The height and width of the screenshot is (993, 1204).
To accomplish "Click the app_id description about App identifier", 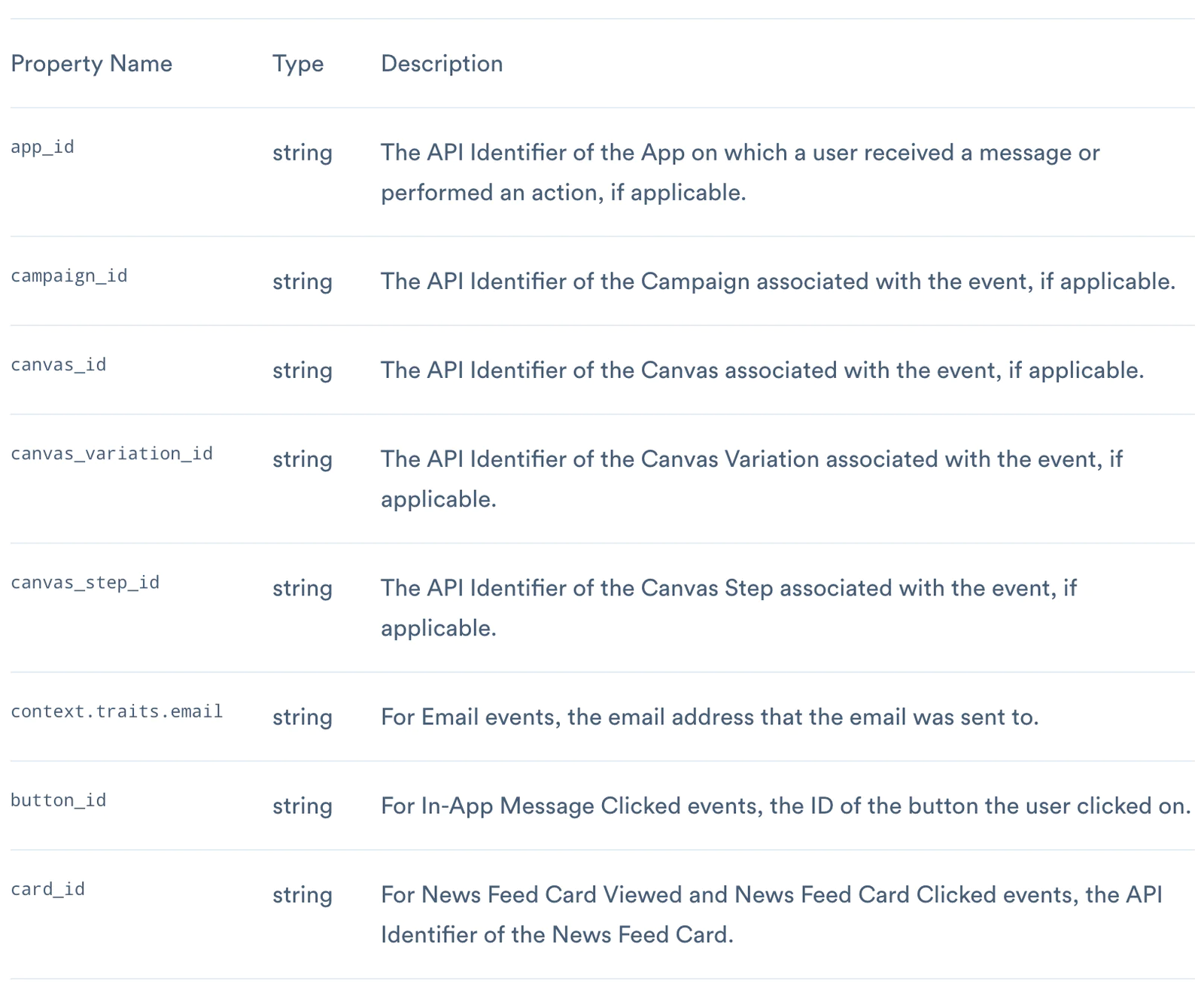I will coord(740,172).
